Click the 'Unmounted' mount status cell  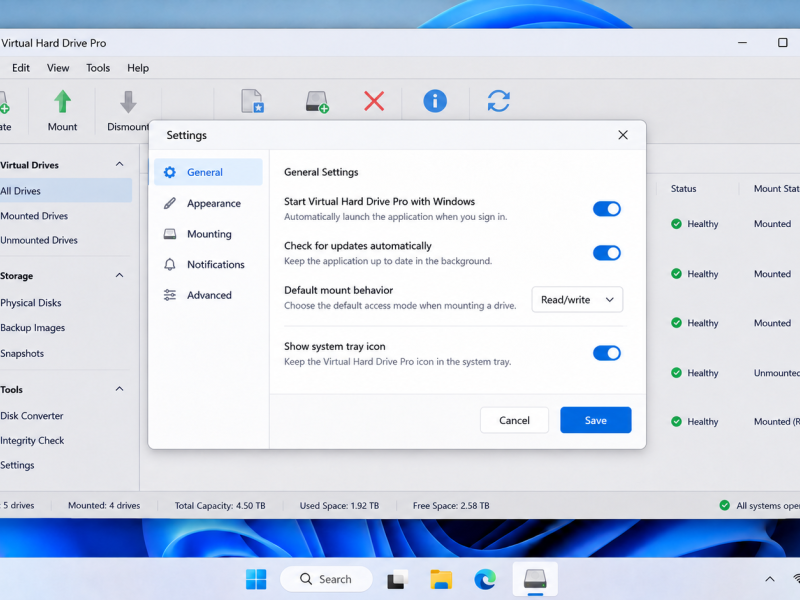click(x=777, y=373)
